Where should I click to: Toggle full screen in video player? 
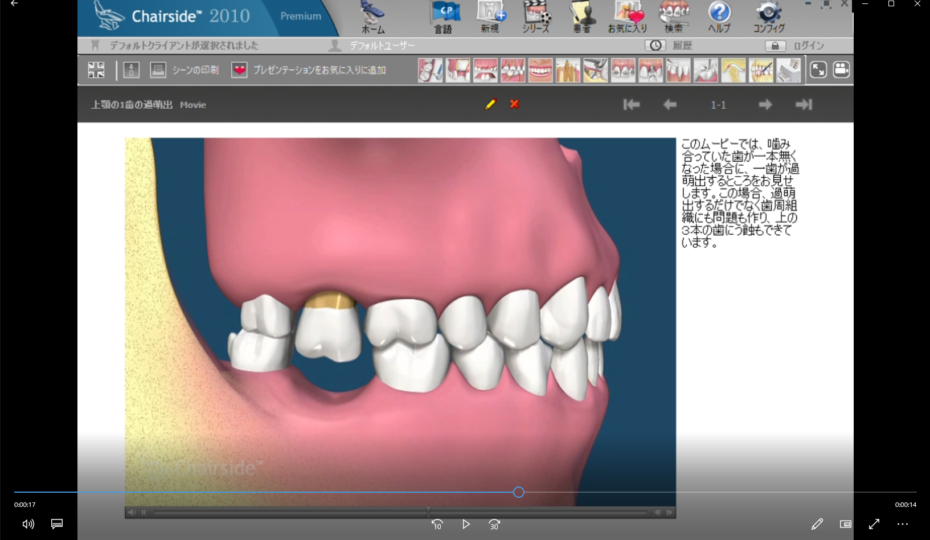(x=874, y=524)
